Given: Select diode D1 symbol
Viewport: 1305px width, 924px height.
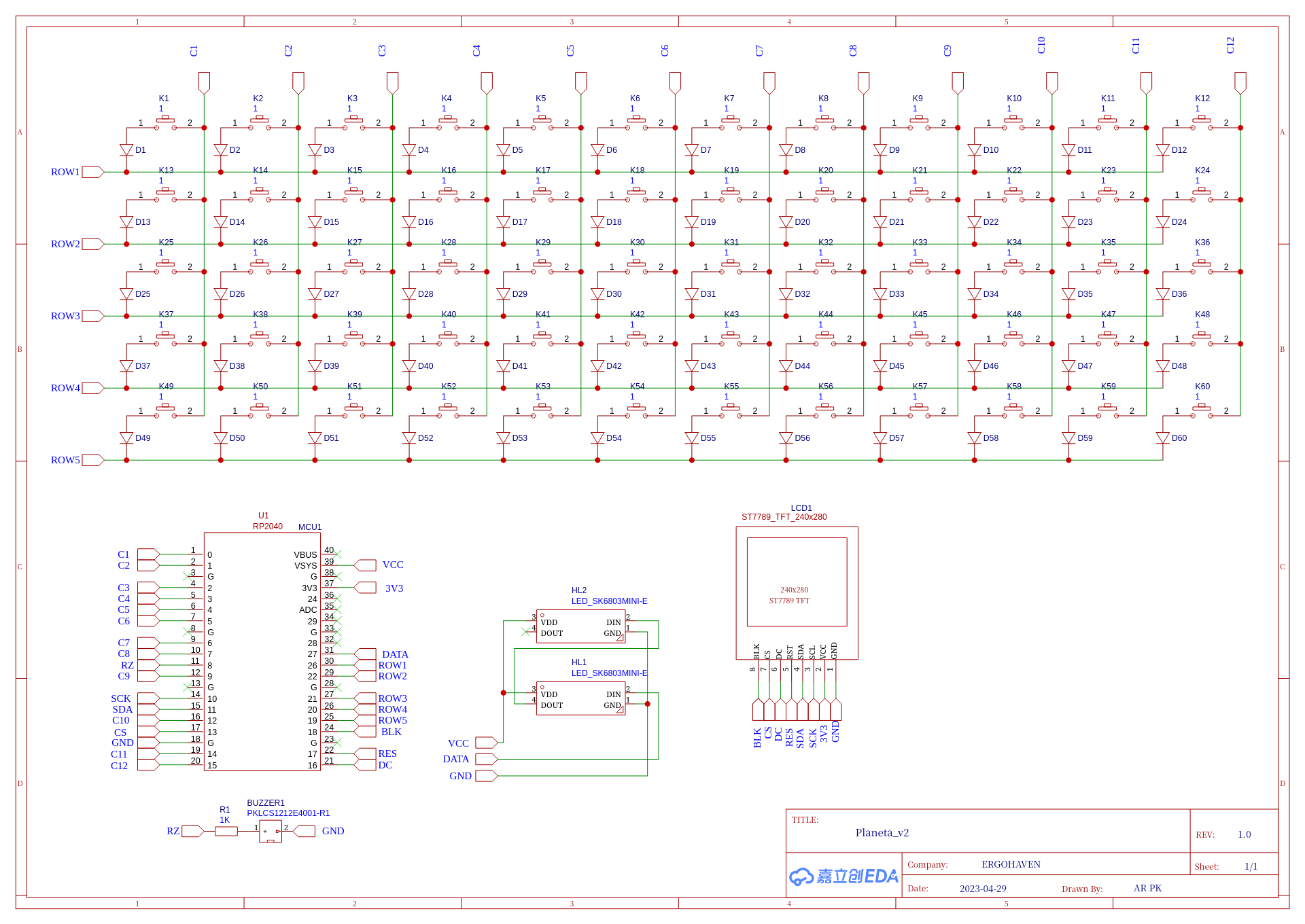Looking at the screenshot, I should pyautogui.click(x=126, y=150).
